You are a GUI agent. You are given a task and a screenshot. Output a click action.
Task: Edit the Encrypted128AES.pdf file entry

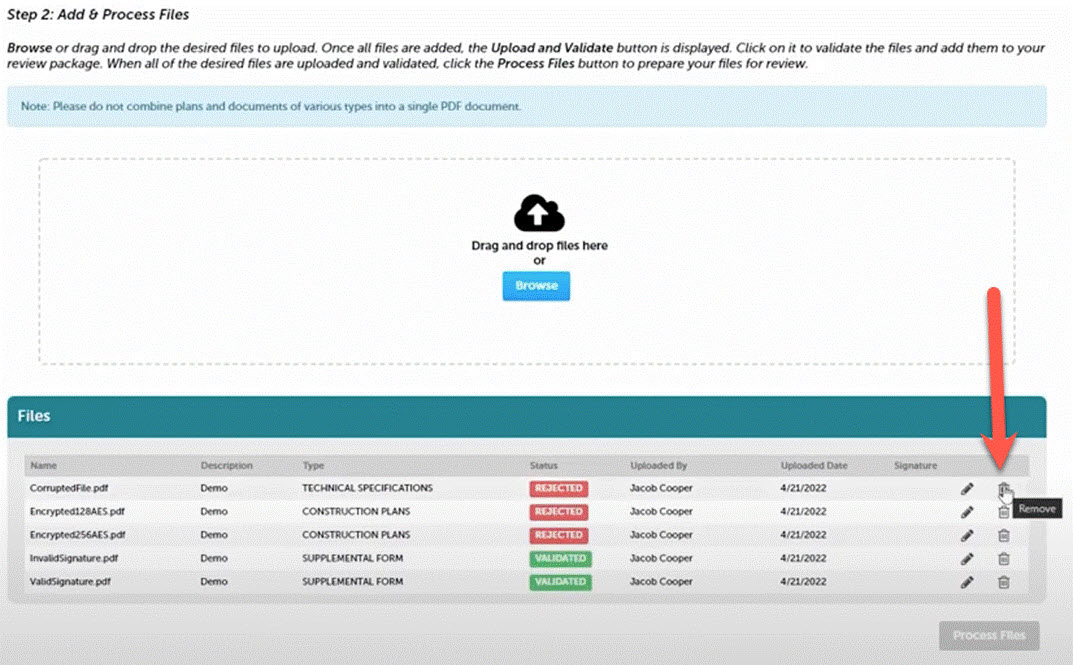tap(967, 512)
